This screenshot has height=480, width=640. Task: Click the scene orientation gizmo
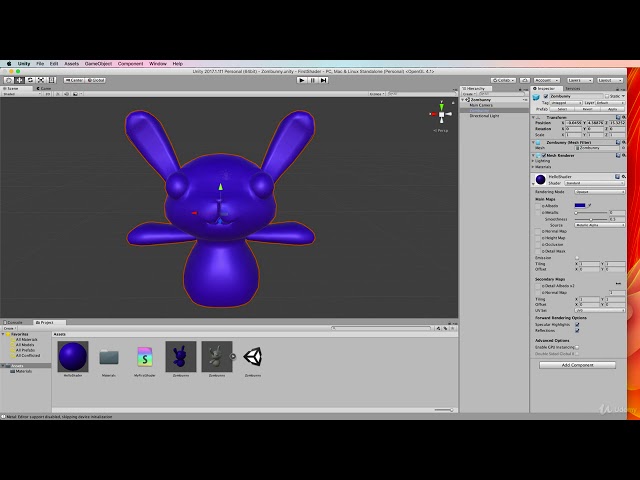441,115
